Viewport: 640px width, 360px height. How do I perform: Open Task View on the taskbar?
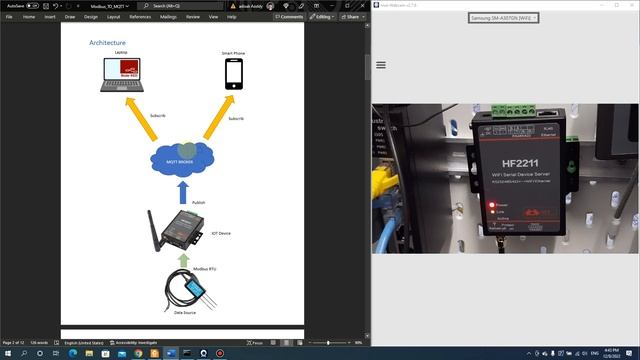(x=56, y=353)
